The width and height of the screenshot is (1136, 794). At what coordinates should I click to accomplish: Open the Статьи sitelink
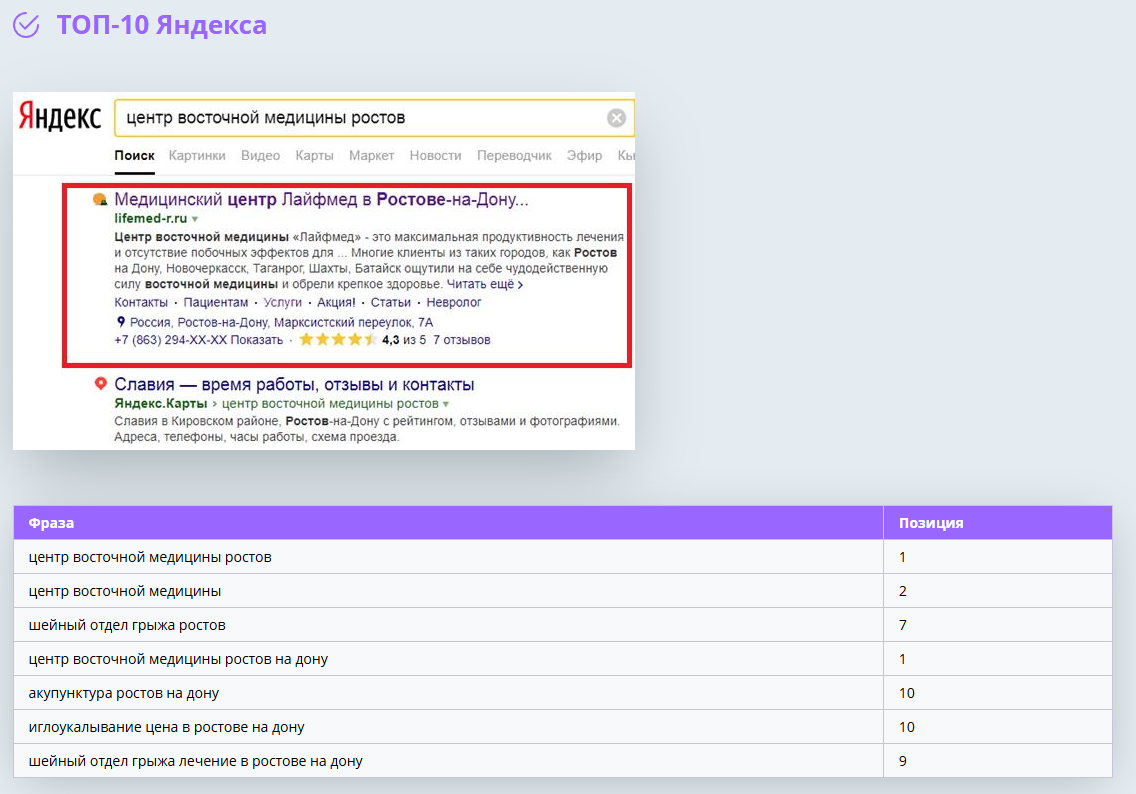390,302
